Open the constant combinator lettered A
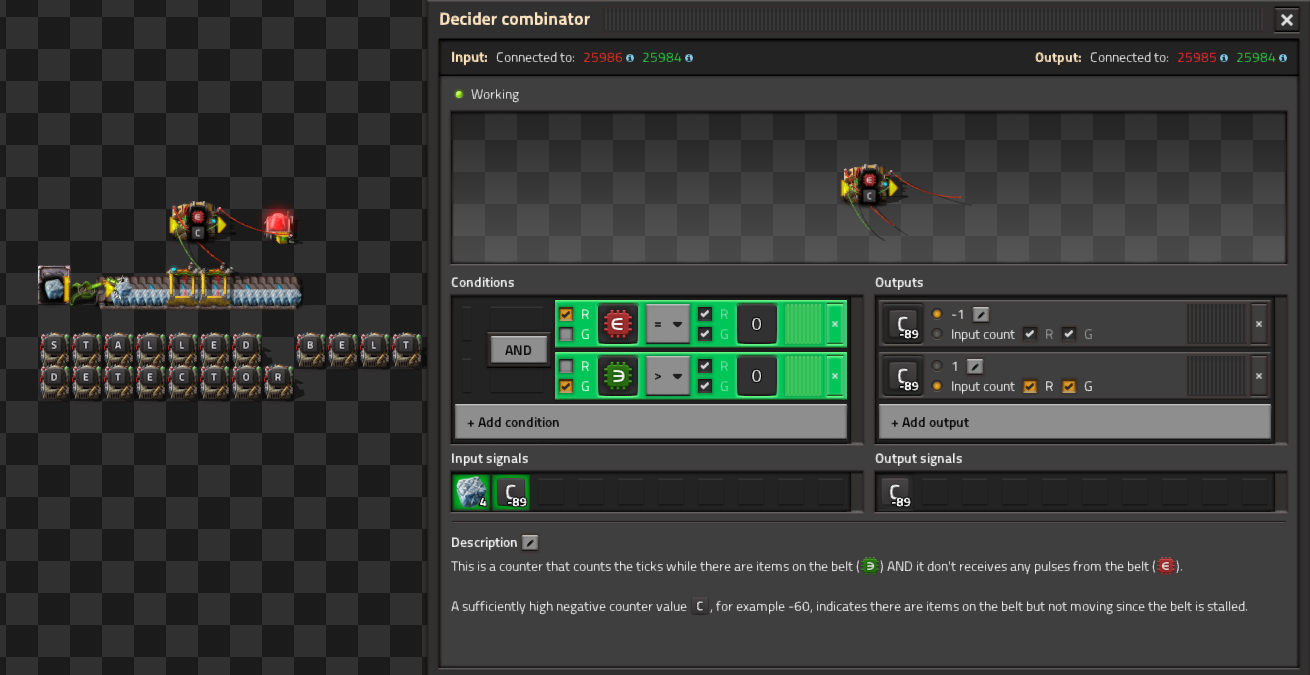Image resolution: width=1310 pixels, height=675 pixels. (118, 348)
